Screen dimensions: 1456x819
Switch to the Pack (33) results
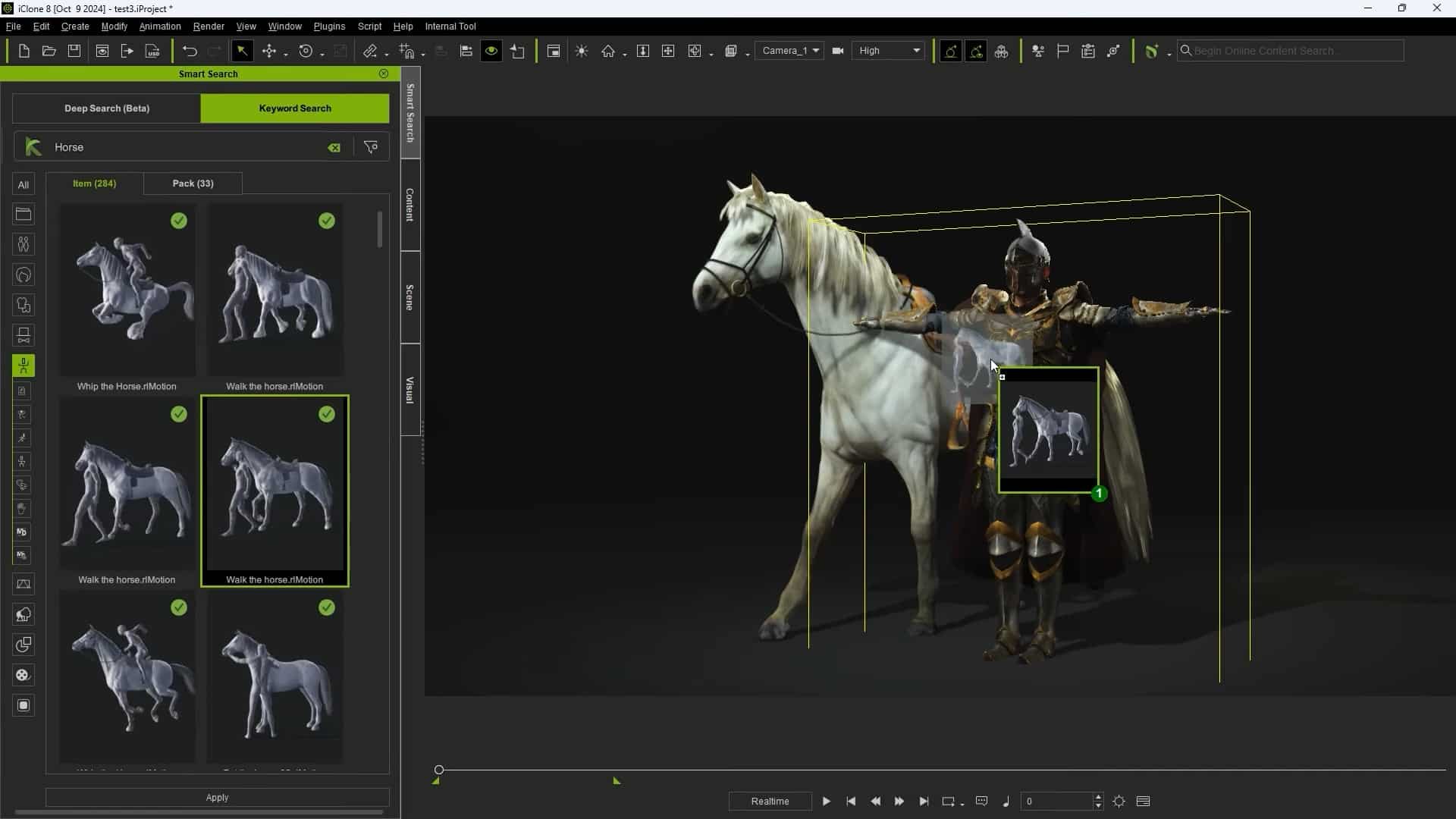click(x=193, y=184)
